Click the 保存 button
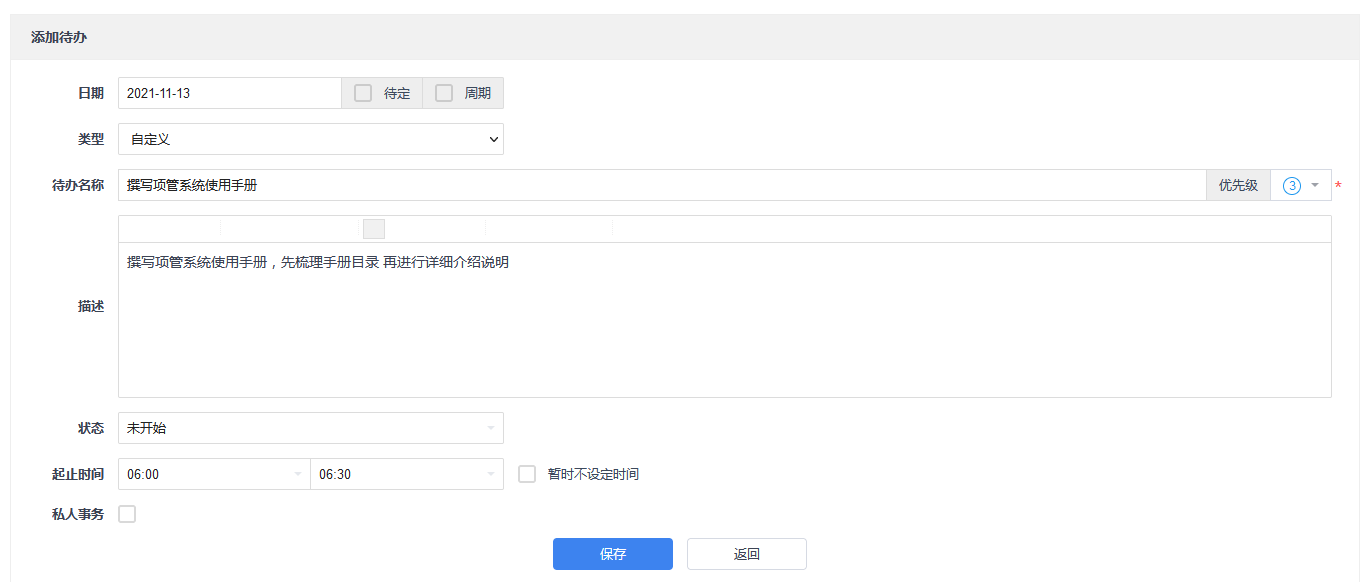The image size is (1372, 582). point(612,554)
